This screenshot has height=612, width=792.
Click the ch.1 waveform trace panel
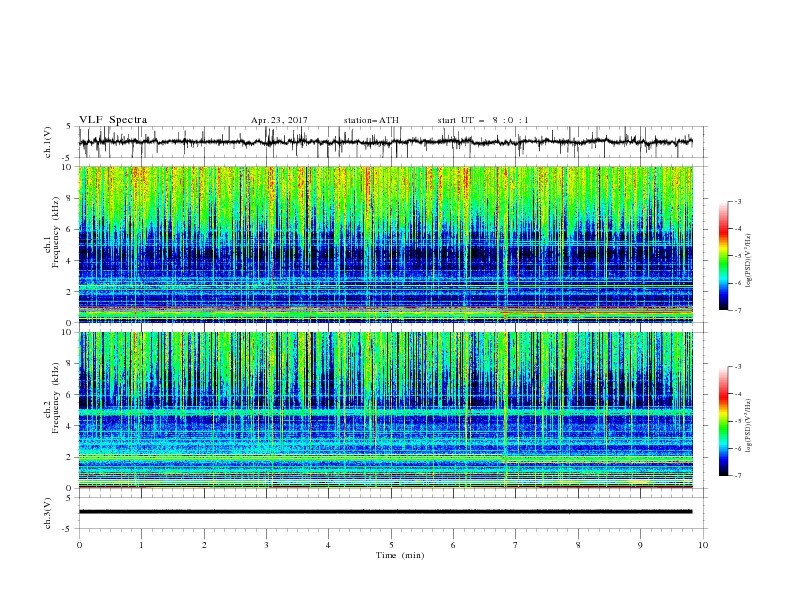(392, 142)
